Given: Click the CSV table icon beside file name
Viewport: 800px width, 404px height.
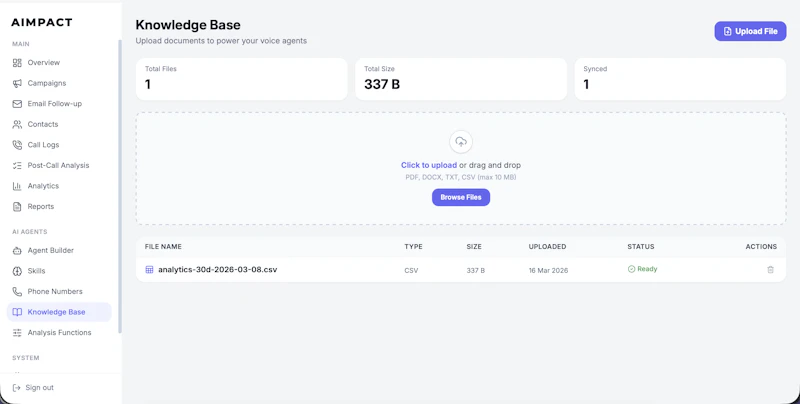Looking at the screenshot, I should click(149, 269).
